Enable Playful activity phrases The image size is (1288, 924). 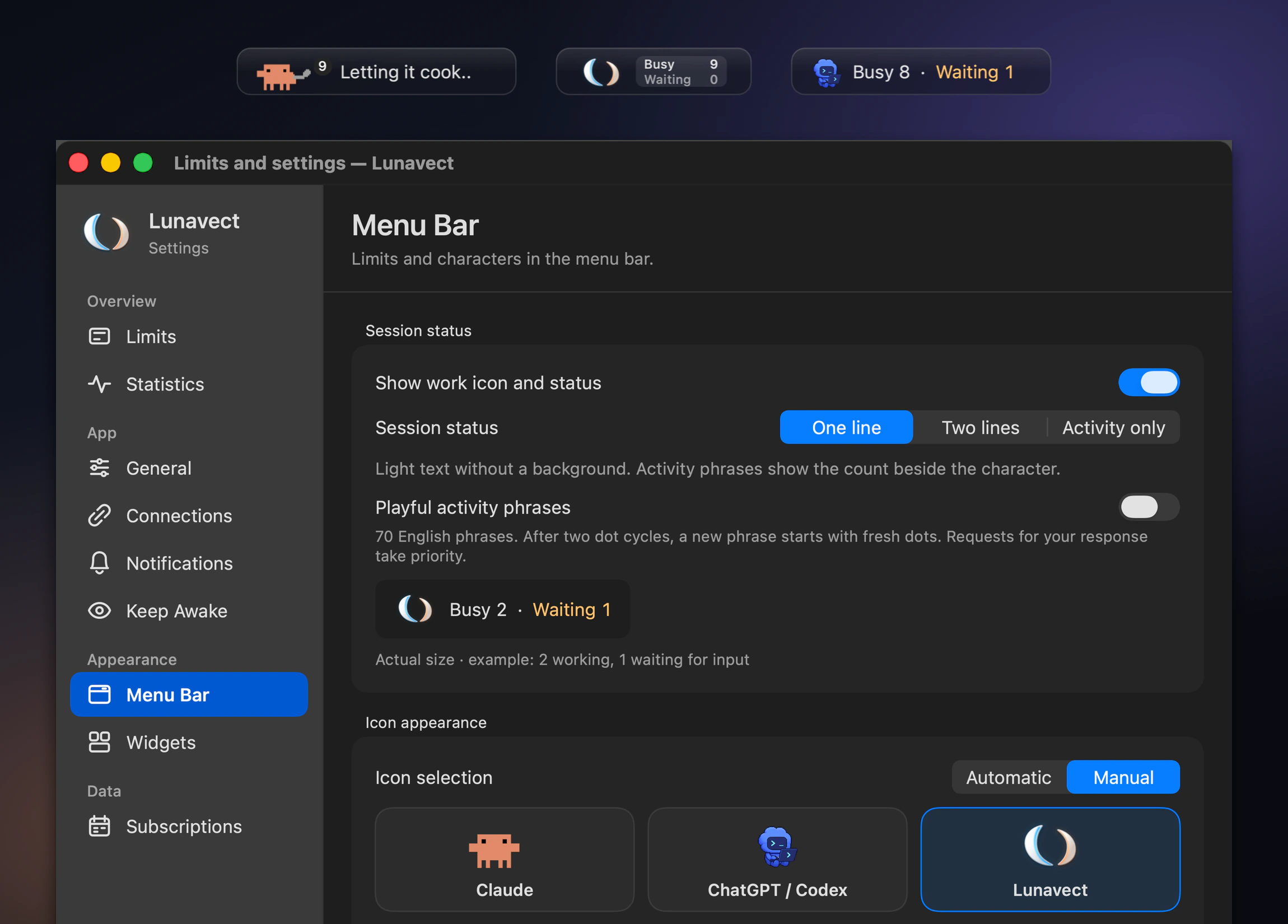[x=1149, y=507]
